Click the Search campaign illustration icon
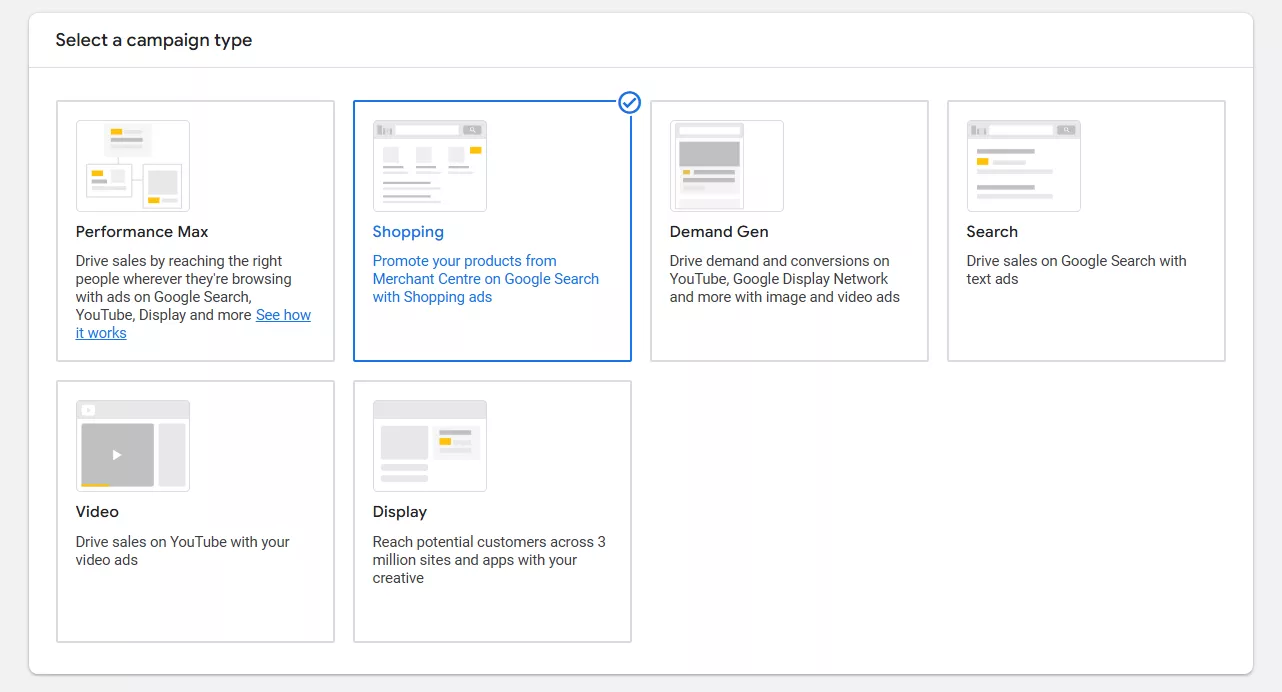 click(1023, 166)
